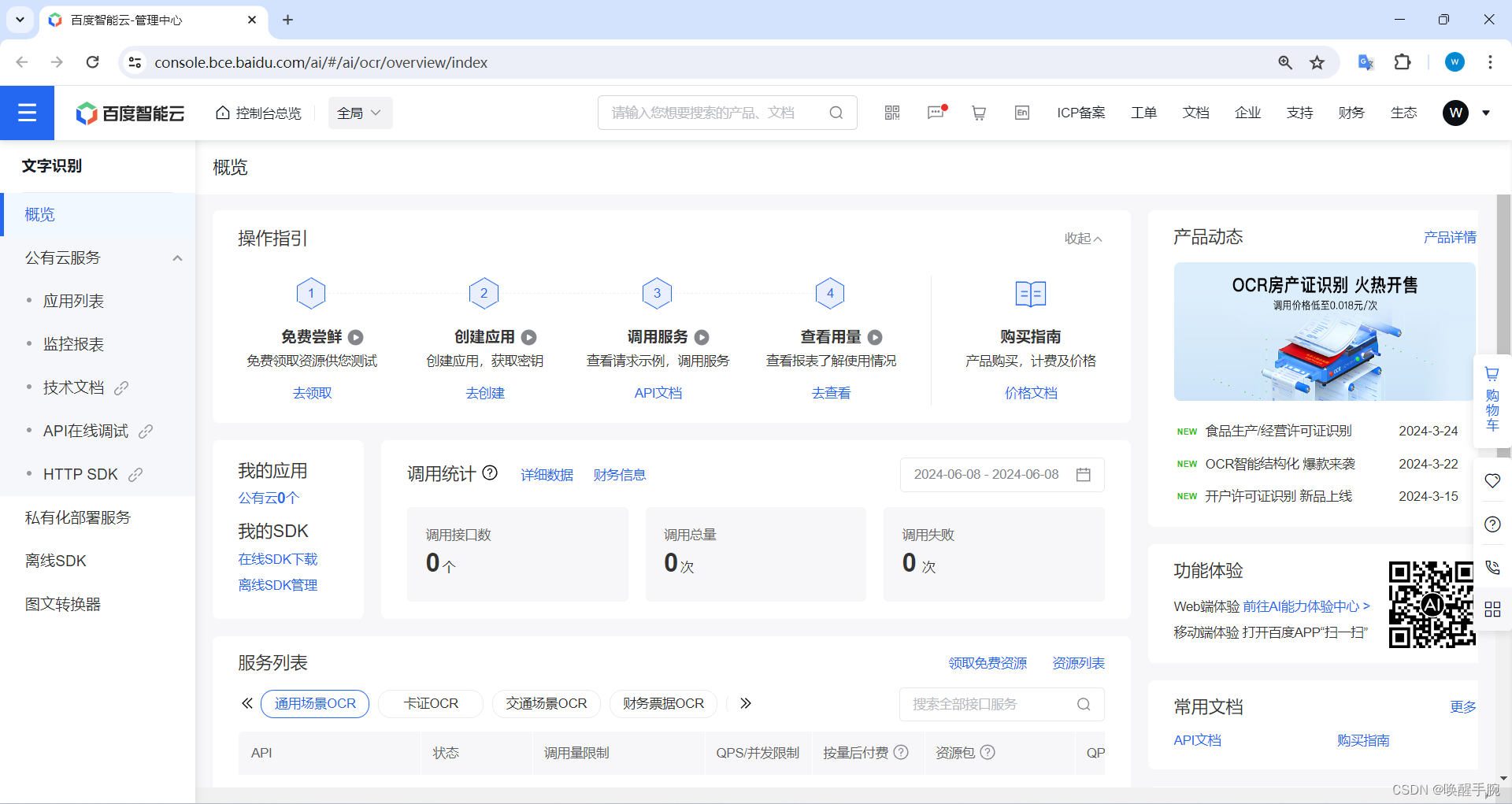Image resolution: width=1512 pixels, height=804 pixels.
Task: Switch to the 卡证OCR tab
Action: pos(430,703)
